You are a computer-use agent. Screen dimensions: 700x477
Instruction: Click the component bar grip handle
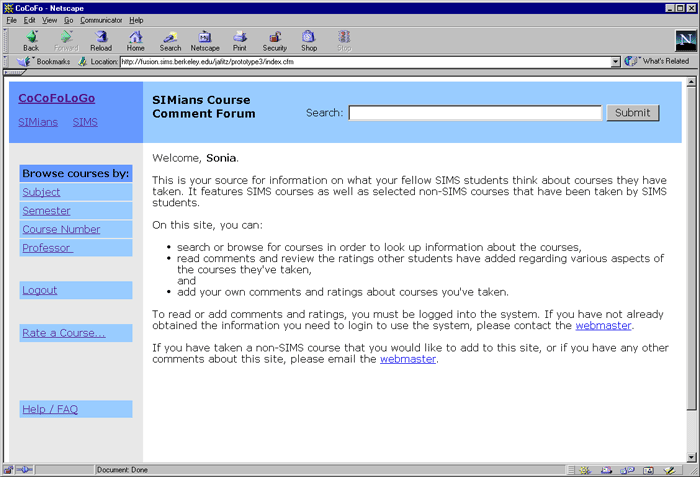(x=571, y=470)
